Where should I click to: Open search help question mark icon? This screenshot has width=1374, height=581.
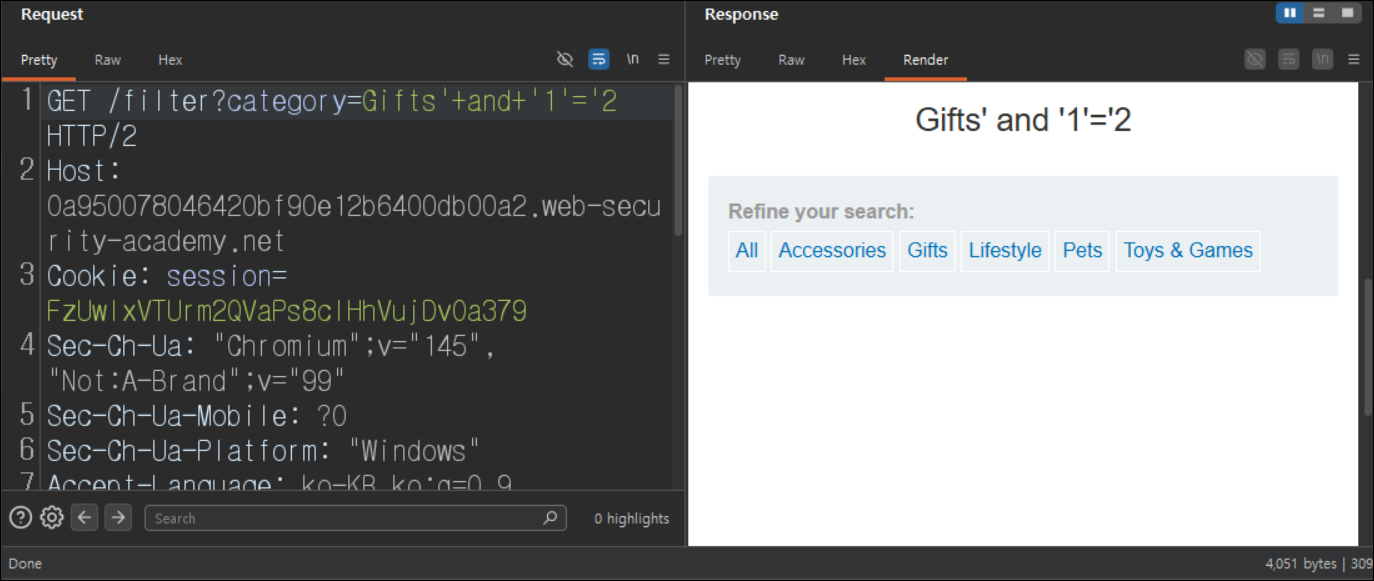20,517
